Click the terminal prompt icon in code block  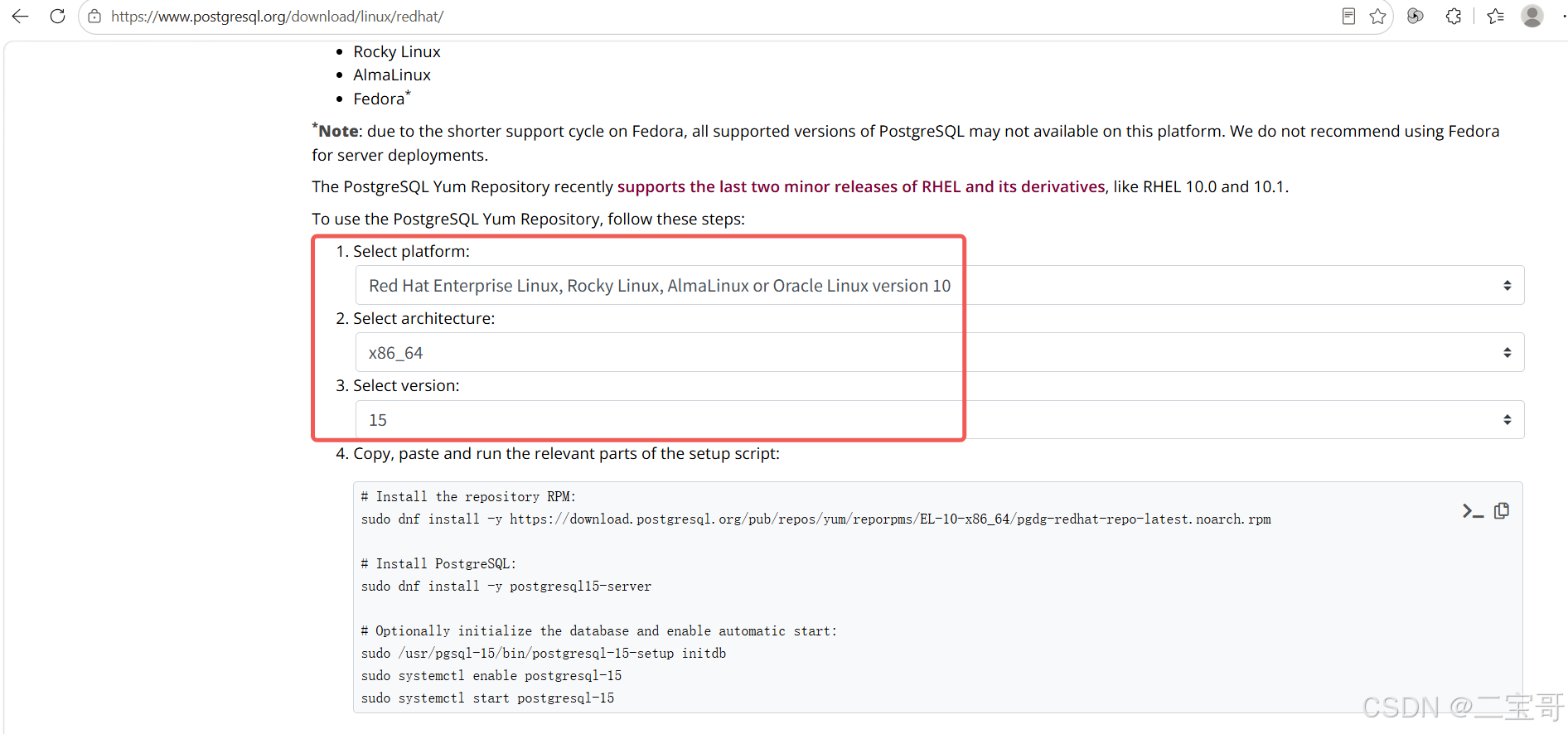pyautogui.click(x=1473, y=511)
